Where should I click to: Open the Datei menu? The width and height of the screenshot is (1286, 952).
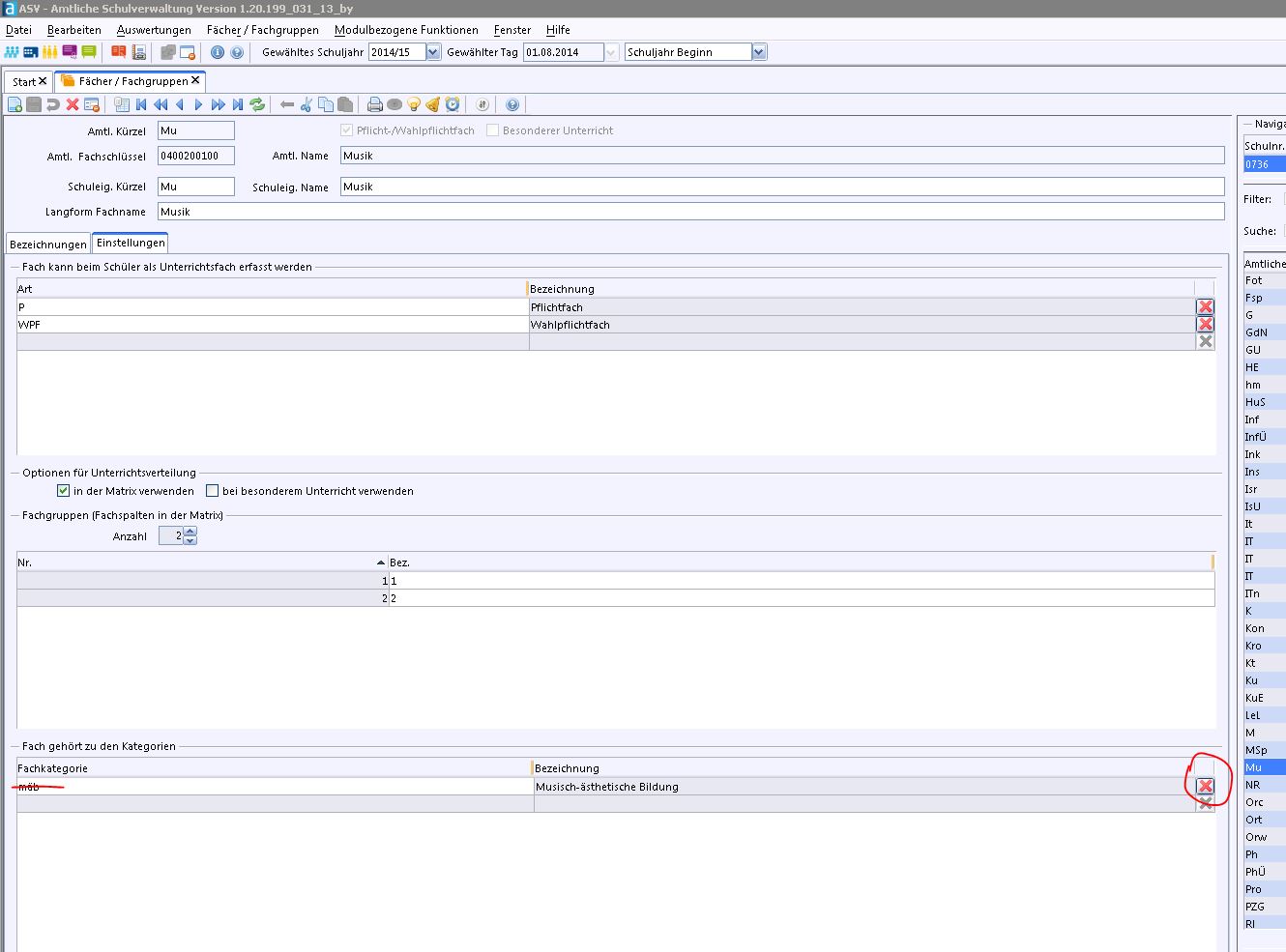pos(18,30)
